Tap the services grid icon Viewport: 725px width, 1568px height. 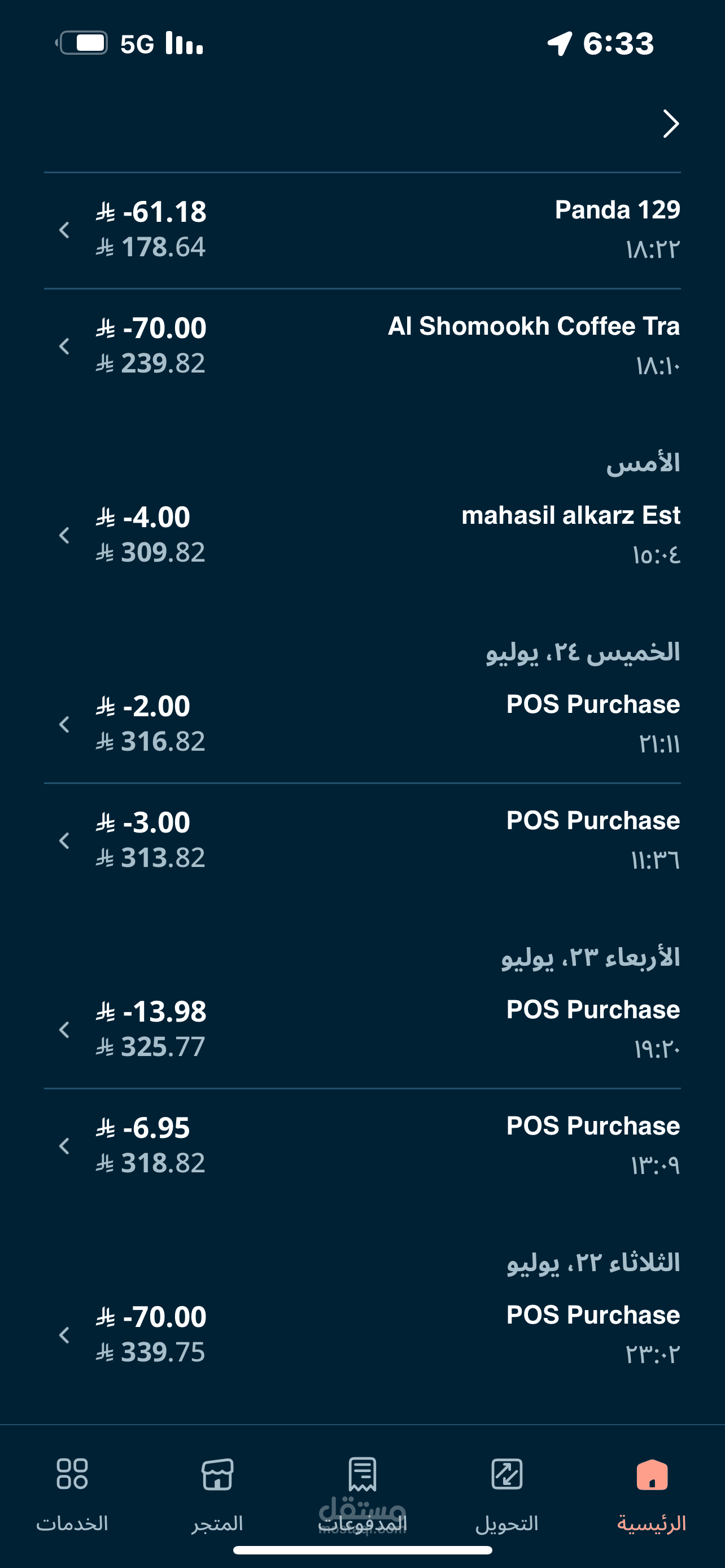72,1474
